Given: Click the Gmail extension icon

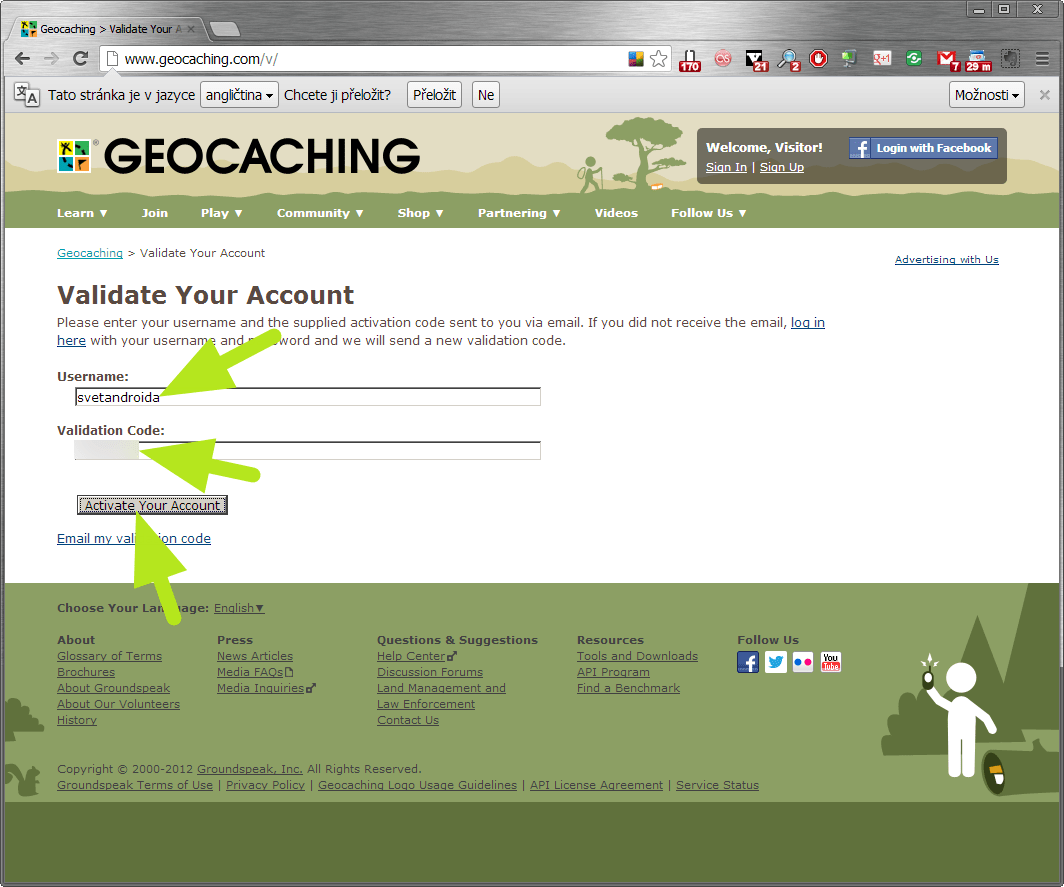Looking at the screenshot, I should pyautogui.click(x=947, y=59).
